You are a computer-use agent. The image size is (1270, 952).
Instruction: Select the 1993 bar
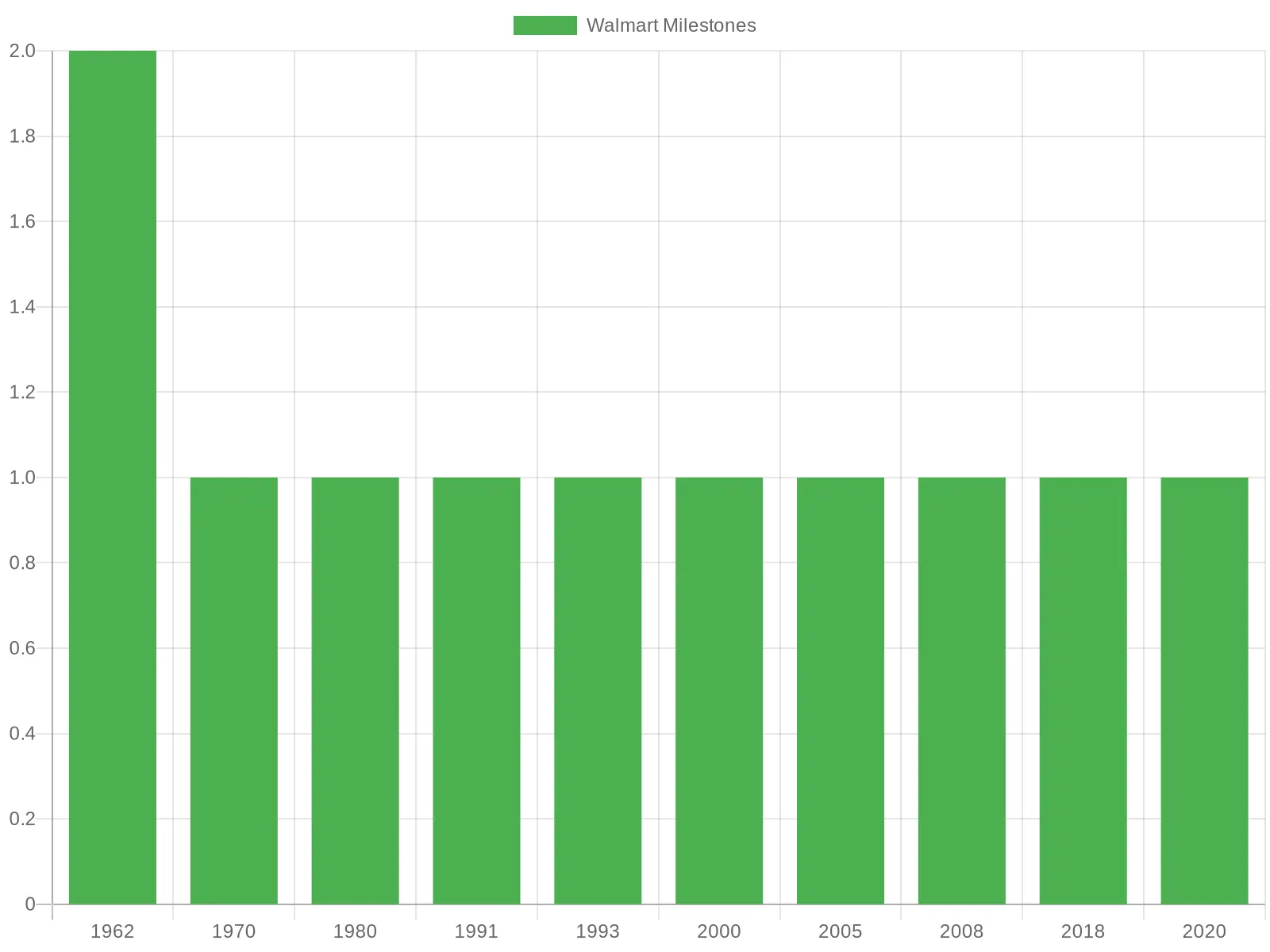(598, 690)
